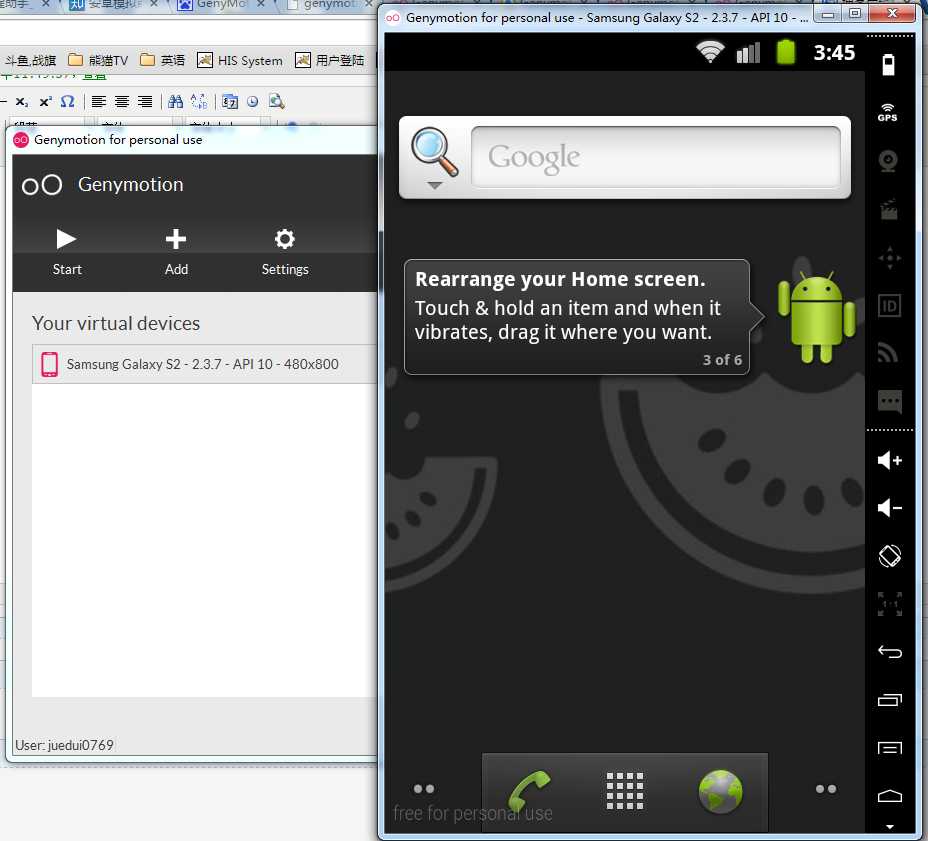Click the volume up button in sidebar
The image size is (928, 841).
coord(890,460)
